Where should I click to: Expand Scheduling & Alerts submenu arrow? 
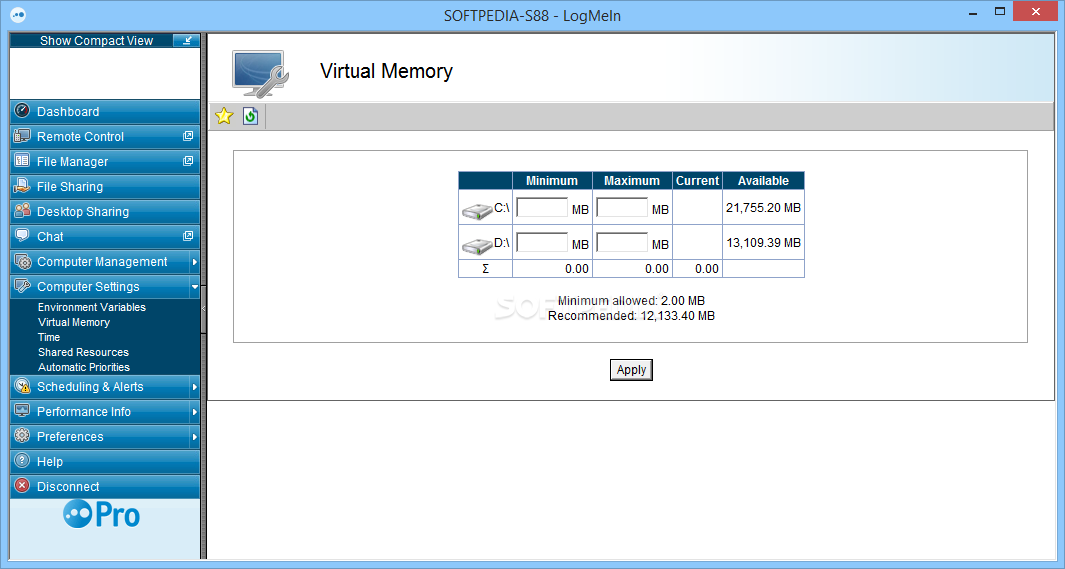[194, 387]
